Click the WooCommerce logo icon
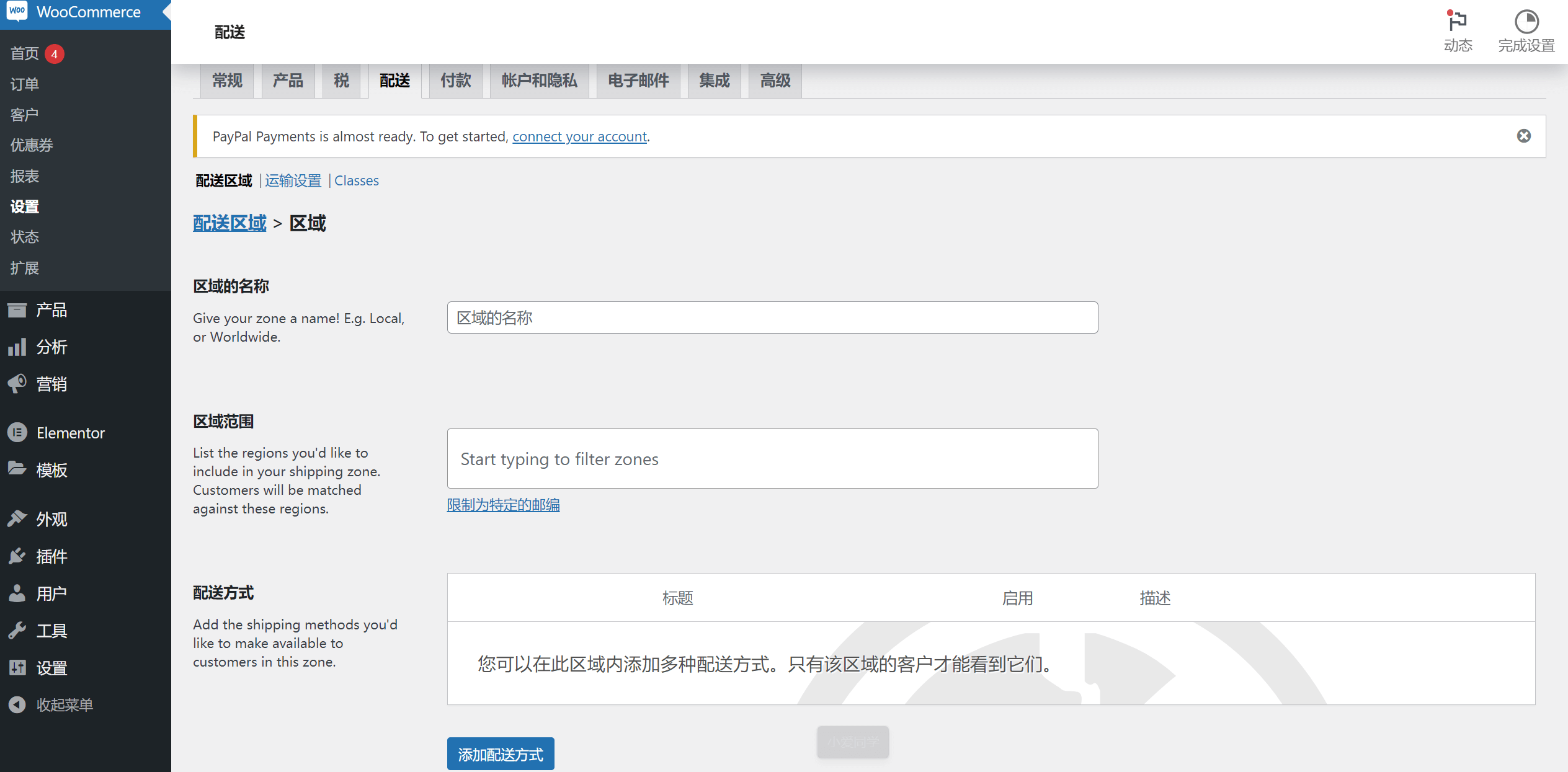This screenshot has width=1568, height=772. 17,11
